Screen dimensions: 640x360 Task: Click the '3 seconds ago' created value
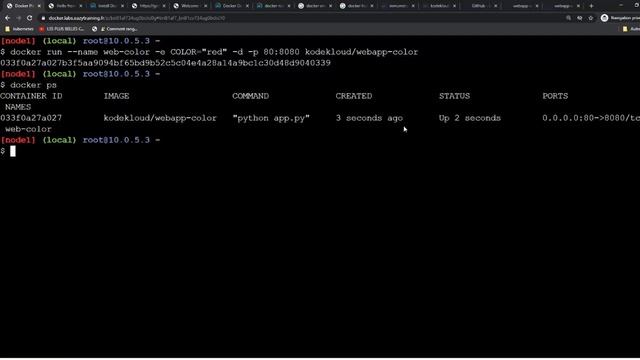(369, 118)
